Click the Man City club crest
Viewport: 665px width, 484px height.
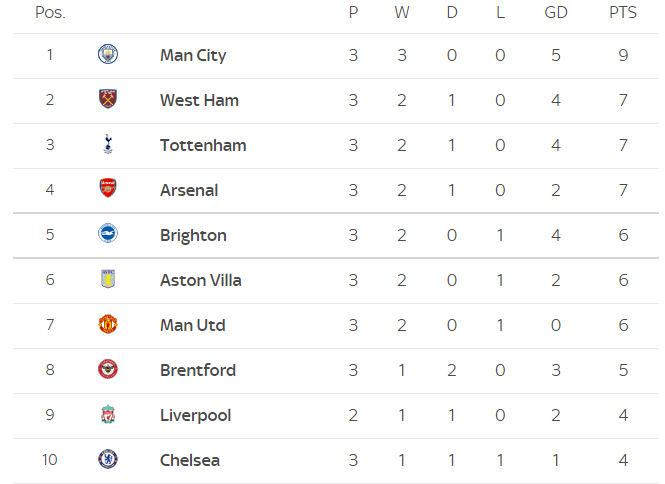click(108, 54)
